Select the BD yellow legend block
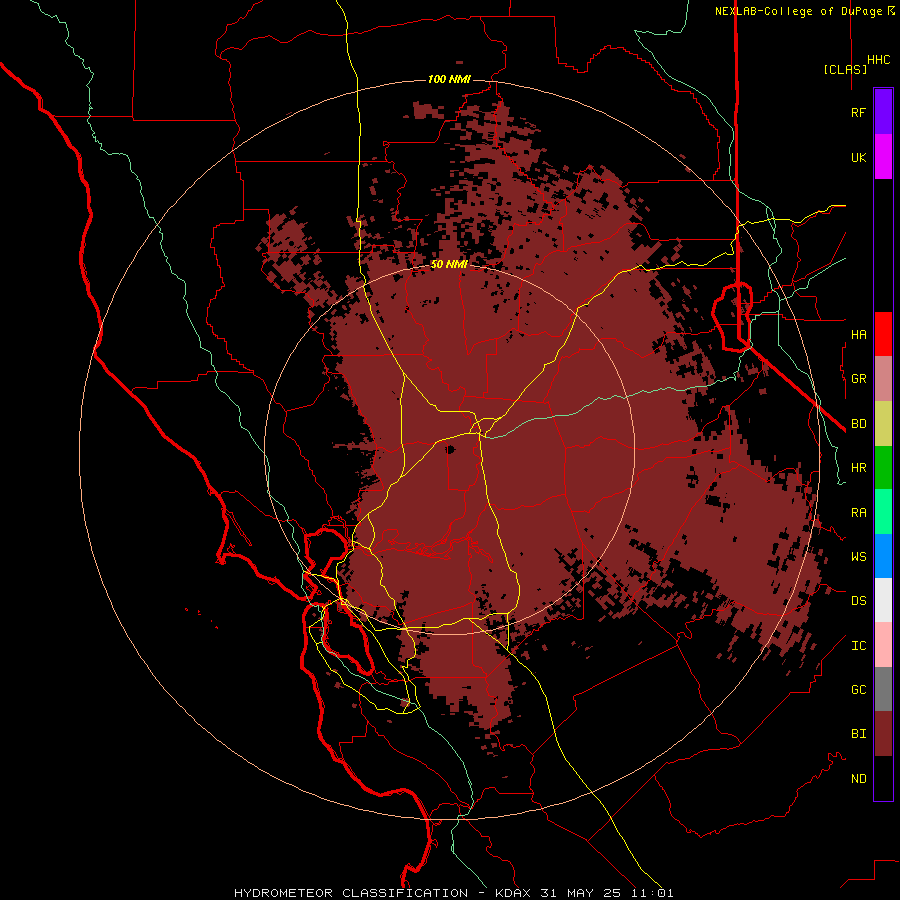This screenshot has width=900, height=900. point(883,424)
